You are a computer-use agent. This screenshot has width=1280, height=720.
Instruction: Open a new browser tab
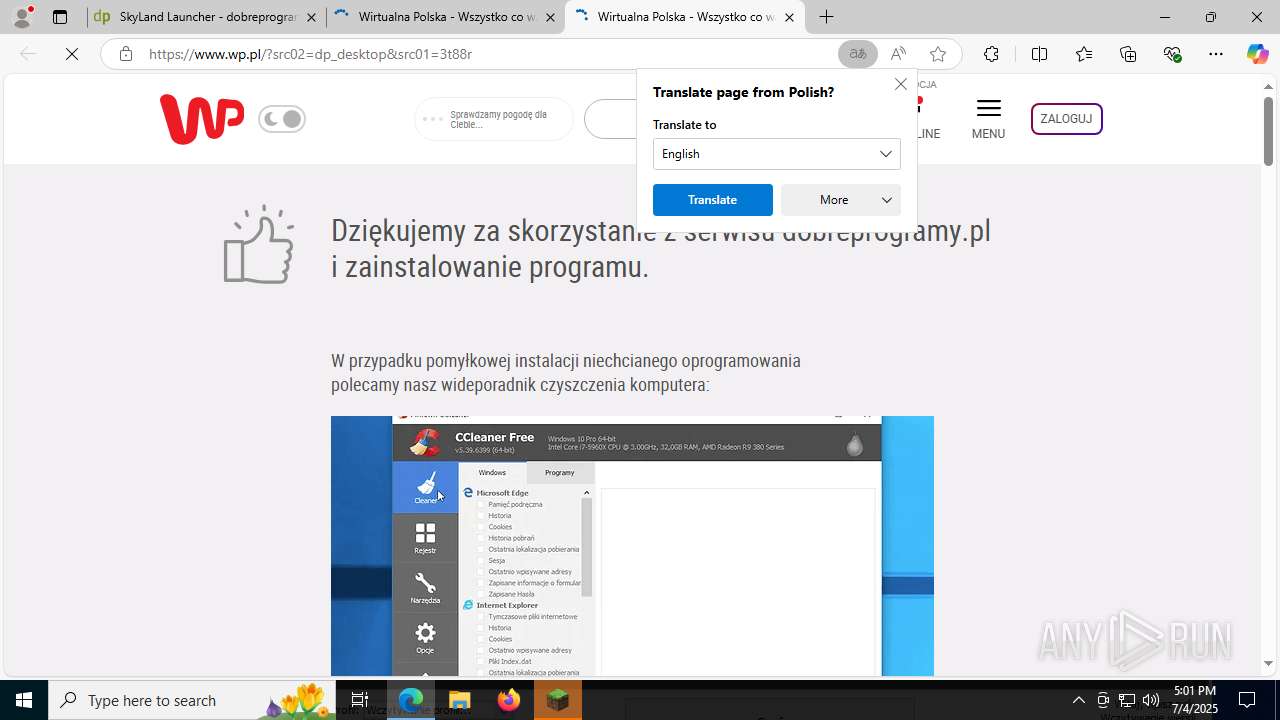pos(826,17)
